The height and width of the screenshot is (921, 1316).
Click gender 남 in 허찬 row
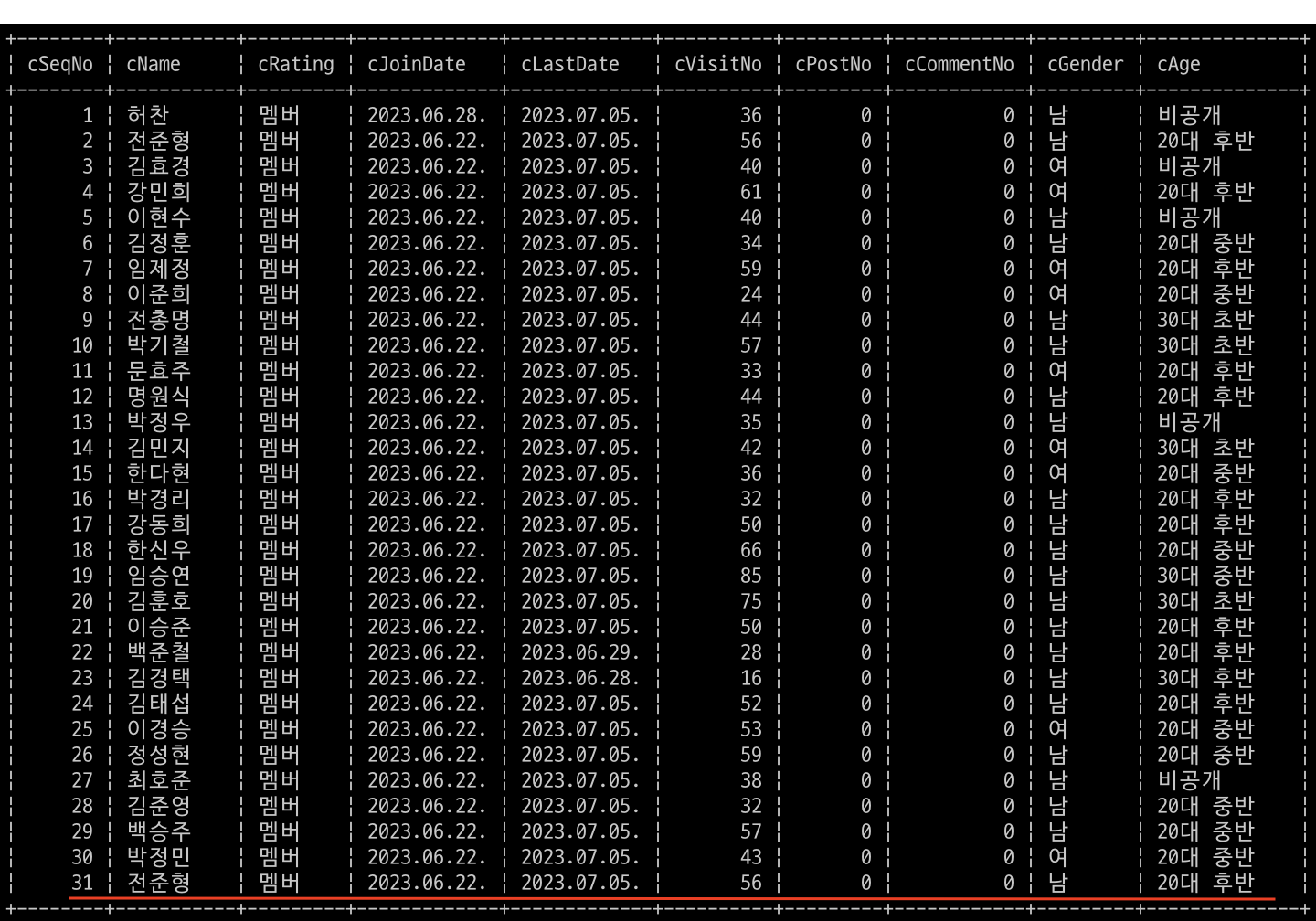point(1058,115)
